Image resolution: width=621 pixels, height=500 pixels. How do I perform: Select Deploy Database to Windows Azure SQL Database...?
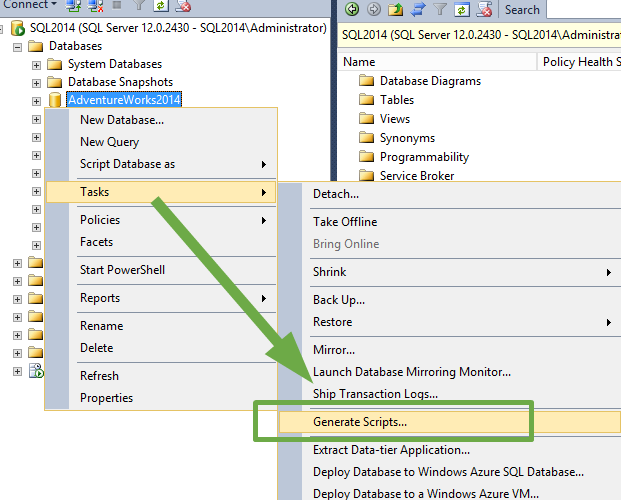(448, 472)
